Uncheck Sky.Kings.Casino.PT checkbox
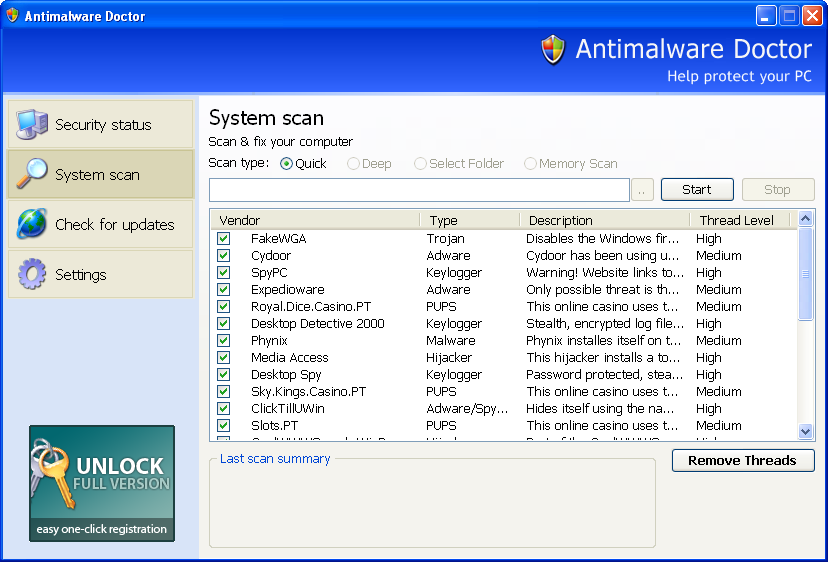This screenshot has width=828, height=562. 223,391
